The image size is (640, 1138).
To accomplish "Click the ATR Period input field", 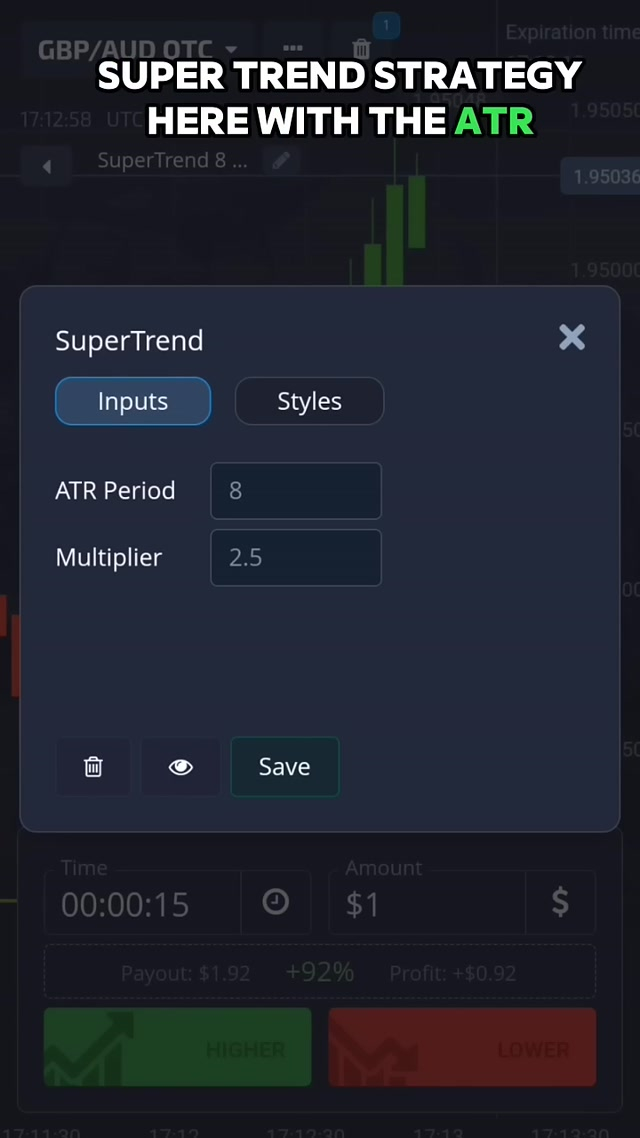I will (296, 491).
